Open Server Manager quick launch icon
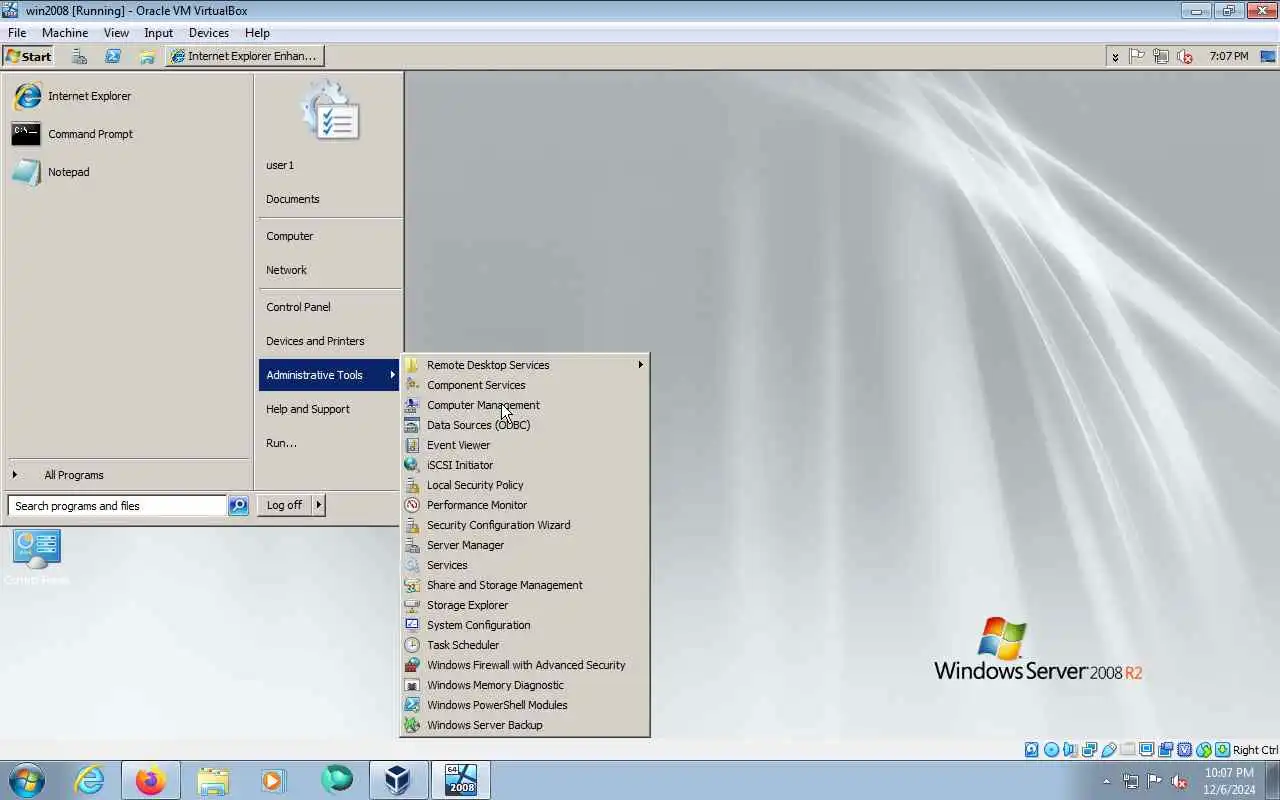This screenshot has width=1280, height=800. pyautogui.click(x=79, y=56)
